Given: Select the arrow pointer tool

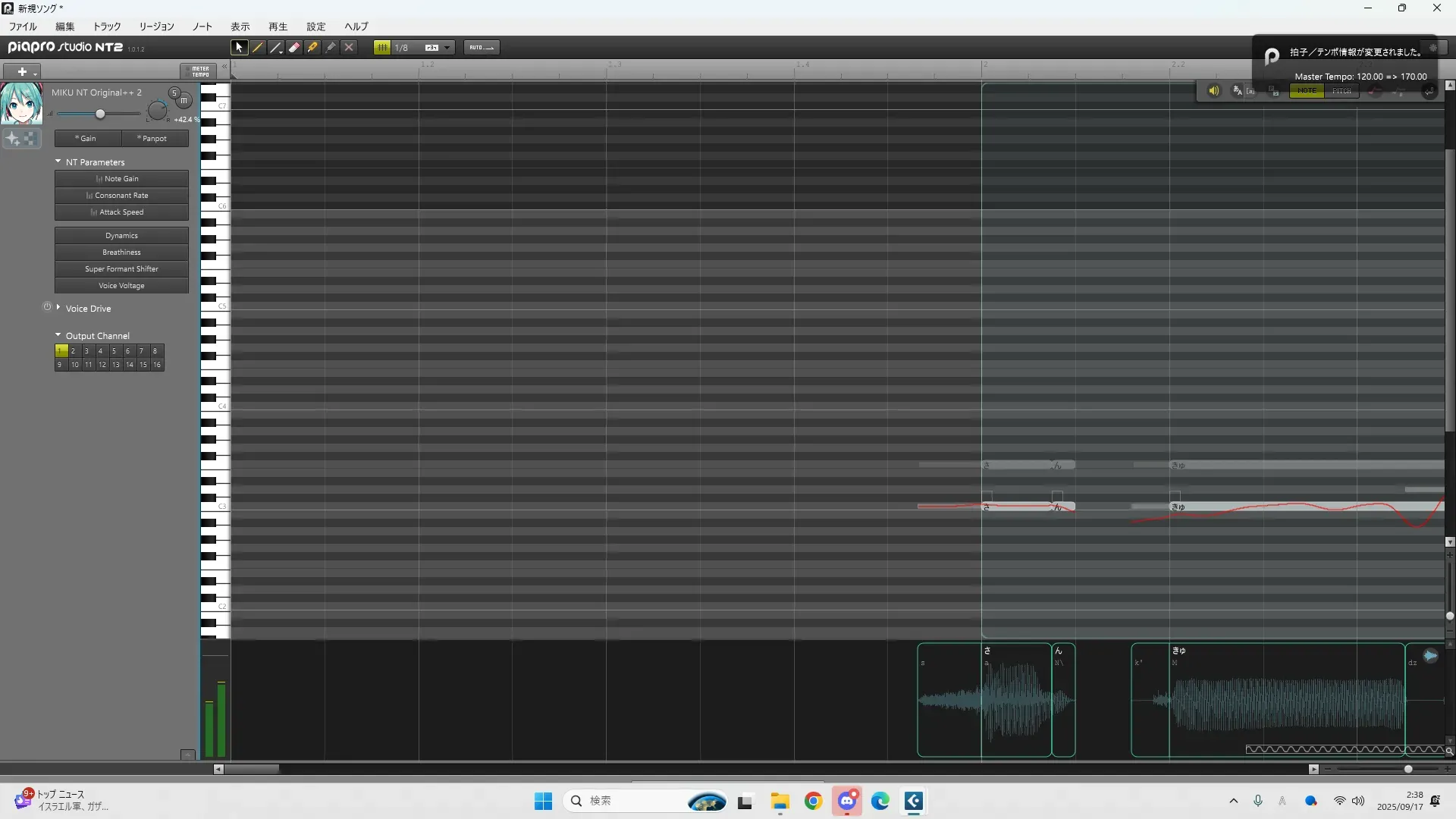Looking at the screenshot, I should 239,47.
